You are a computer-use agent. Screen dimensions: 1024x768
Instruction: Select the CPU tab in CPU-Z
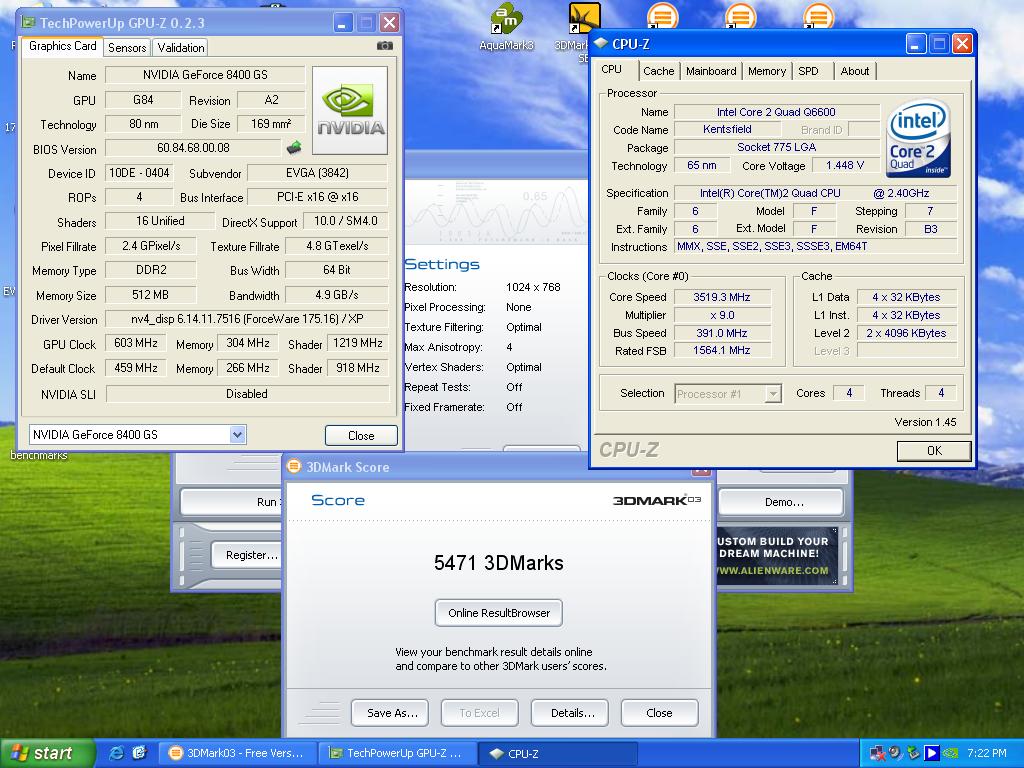pyautogui.click(x=612, y=69)
